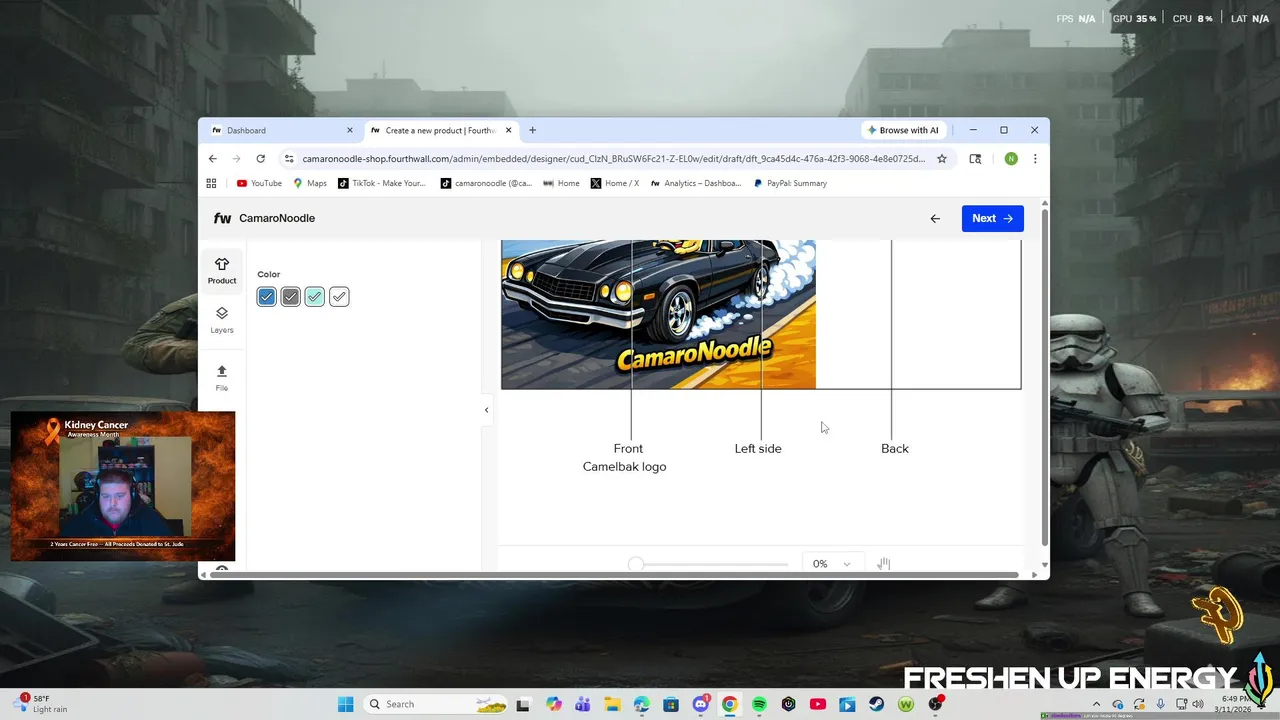Click the taskbar Search box
This screenshot has width=1280, height=720.
[437, 704]
